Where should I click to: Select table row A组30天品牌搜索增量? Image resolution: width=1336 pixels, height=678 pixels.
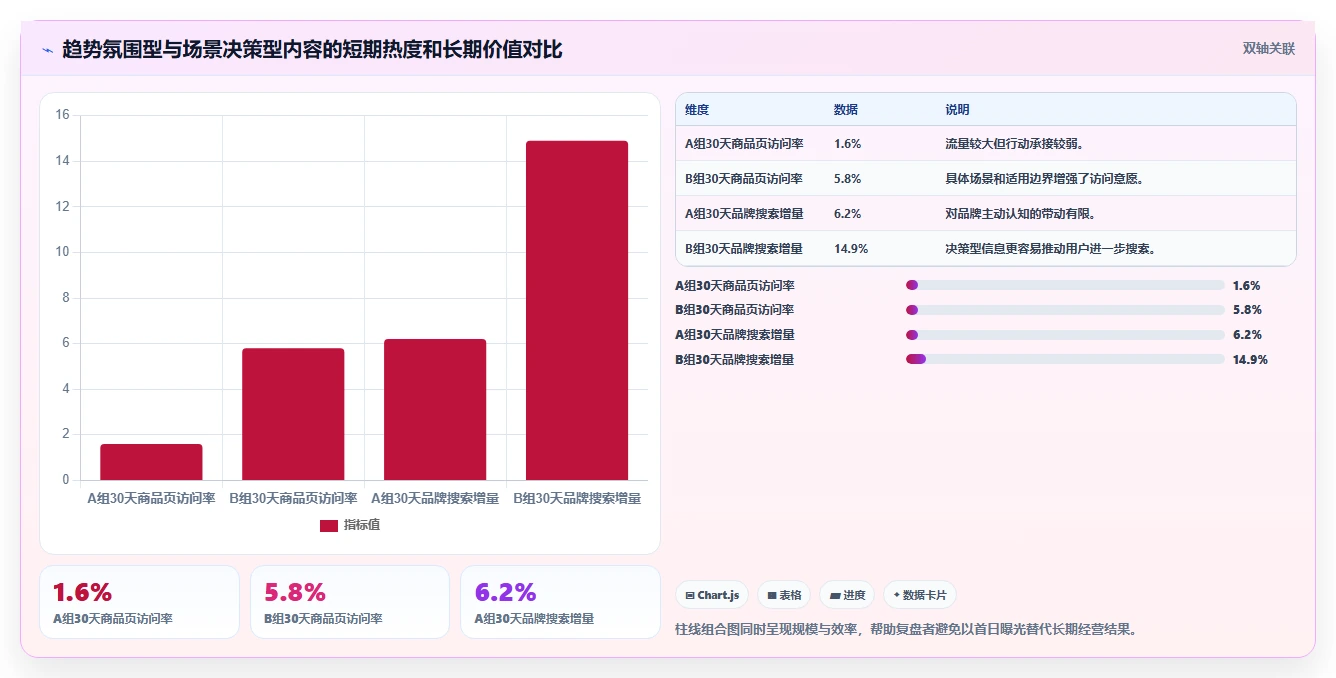click(986, 214)
